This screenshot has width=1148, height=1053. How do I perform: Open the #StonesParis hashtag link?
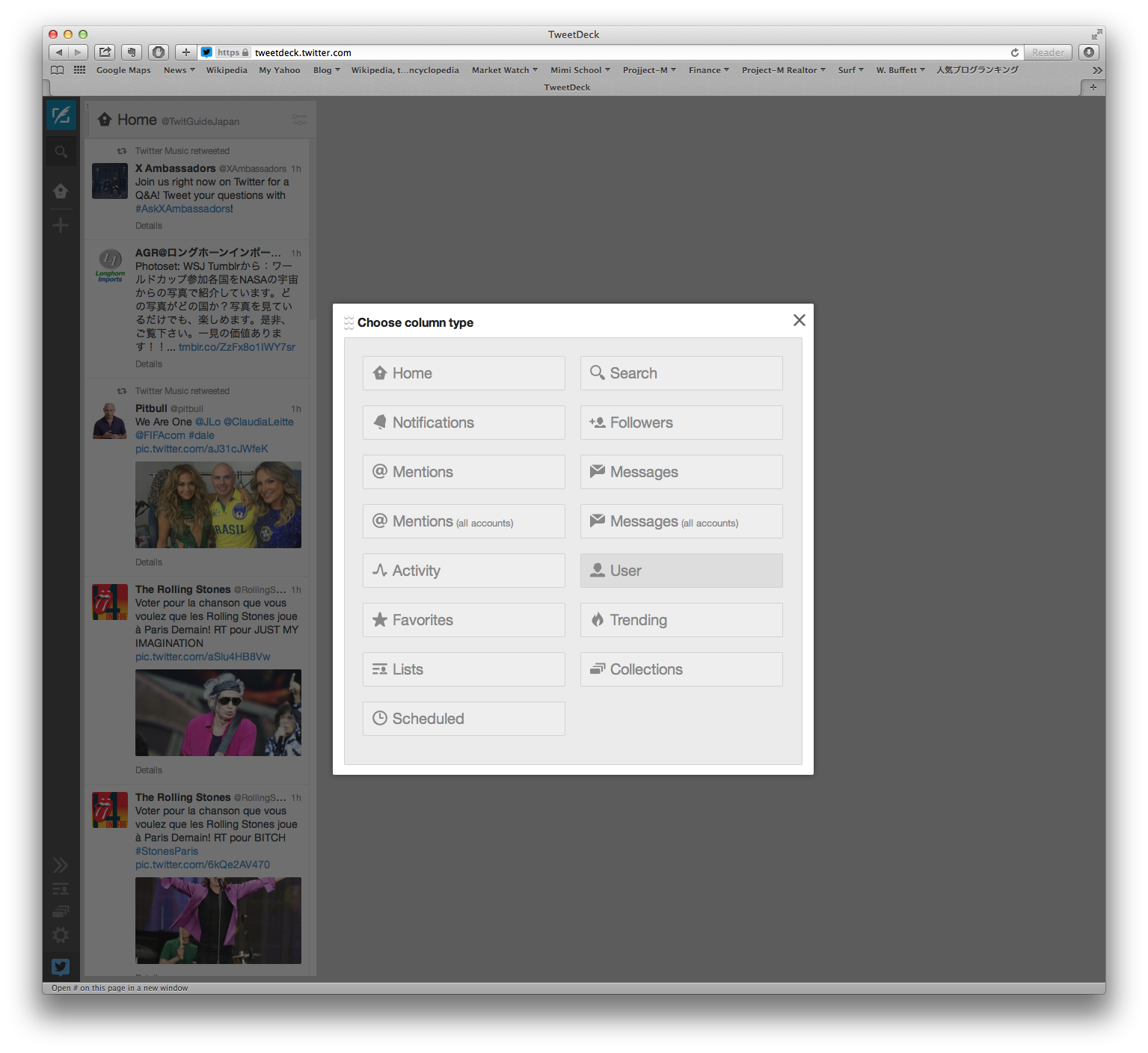pos(167,851)
